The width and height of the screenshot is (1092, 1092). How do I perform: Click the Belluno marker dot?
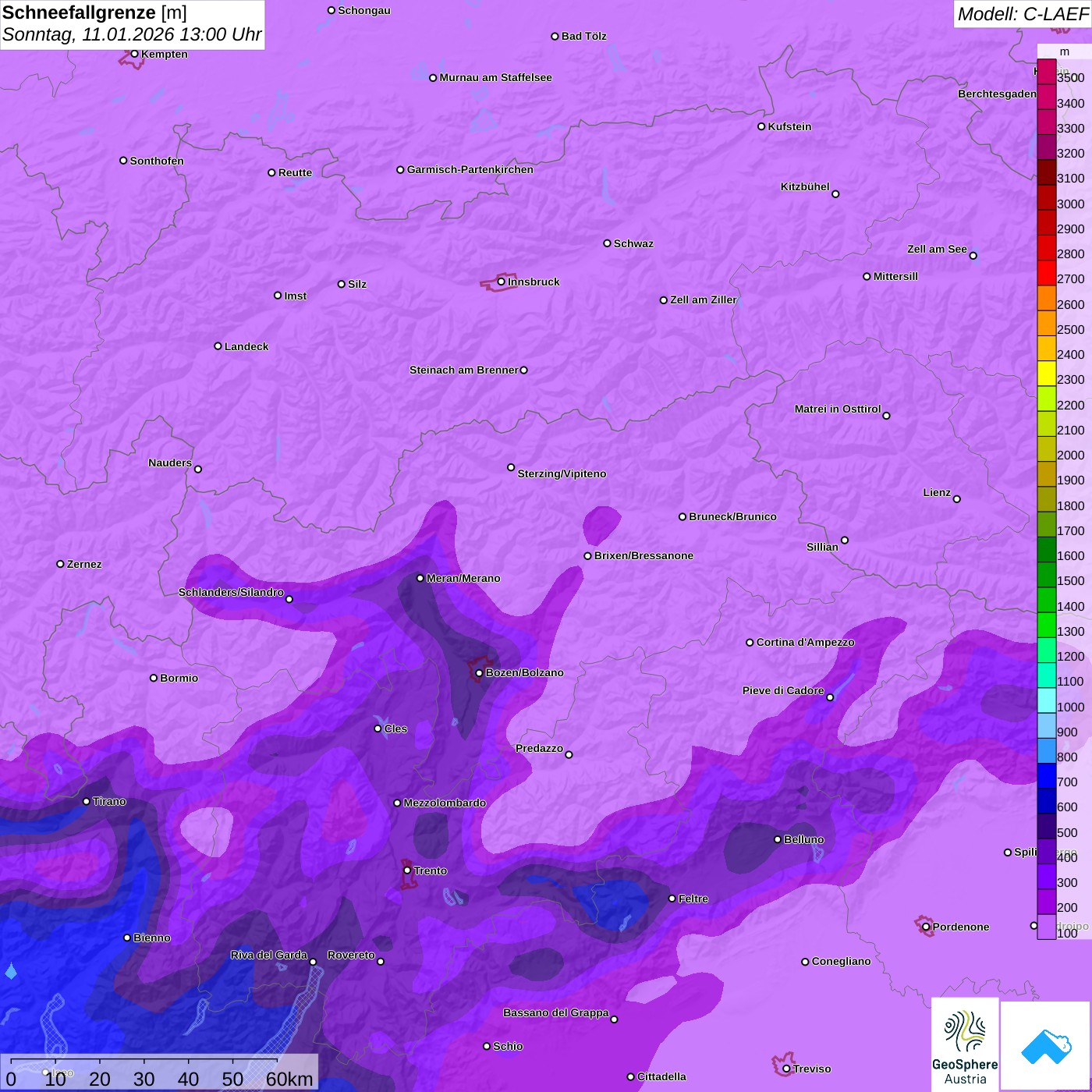pyautogui.click(x=778, y=839)
